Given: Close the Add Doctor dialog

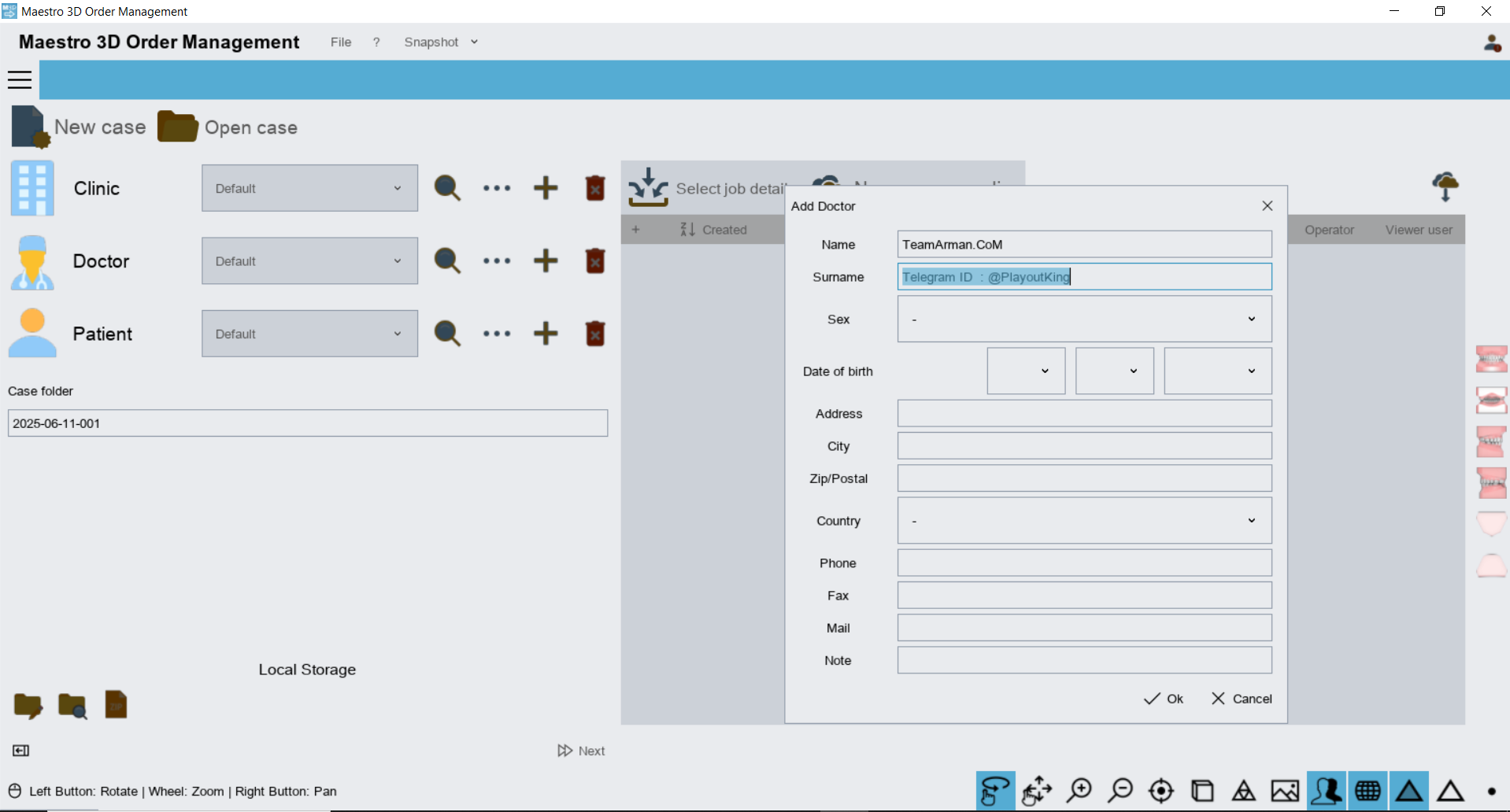Looking at the screenshot, I should point(1267,206).
